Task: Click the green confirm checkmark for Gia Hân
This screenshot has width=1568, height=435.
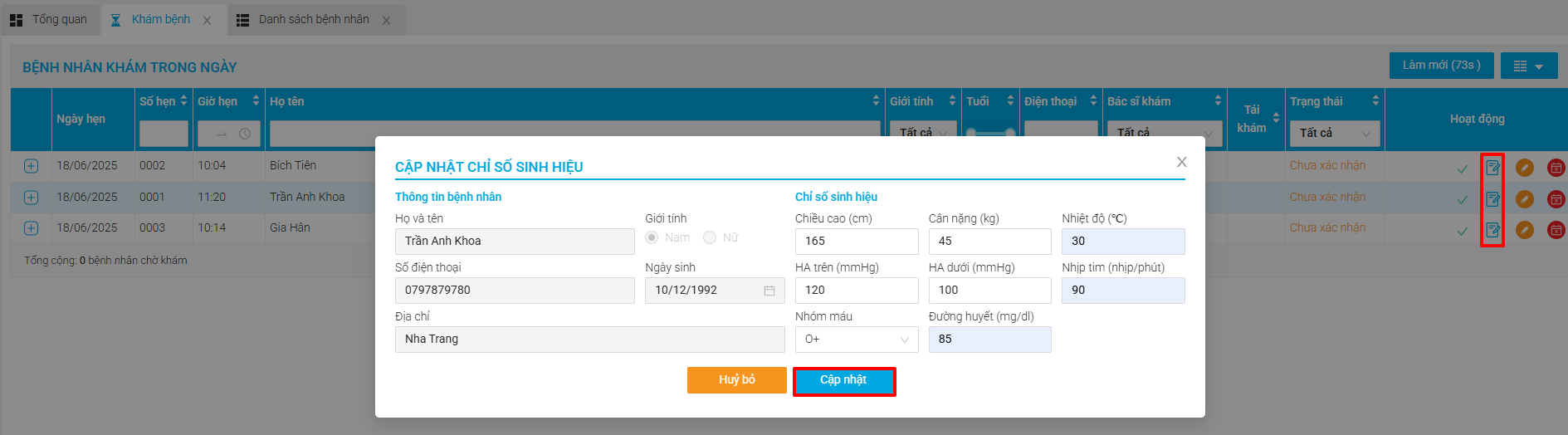Action: (1462, 231)
